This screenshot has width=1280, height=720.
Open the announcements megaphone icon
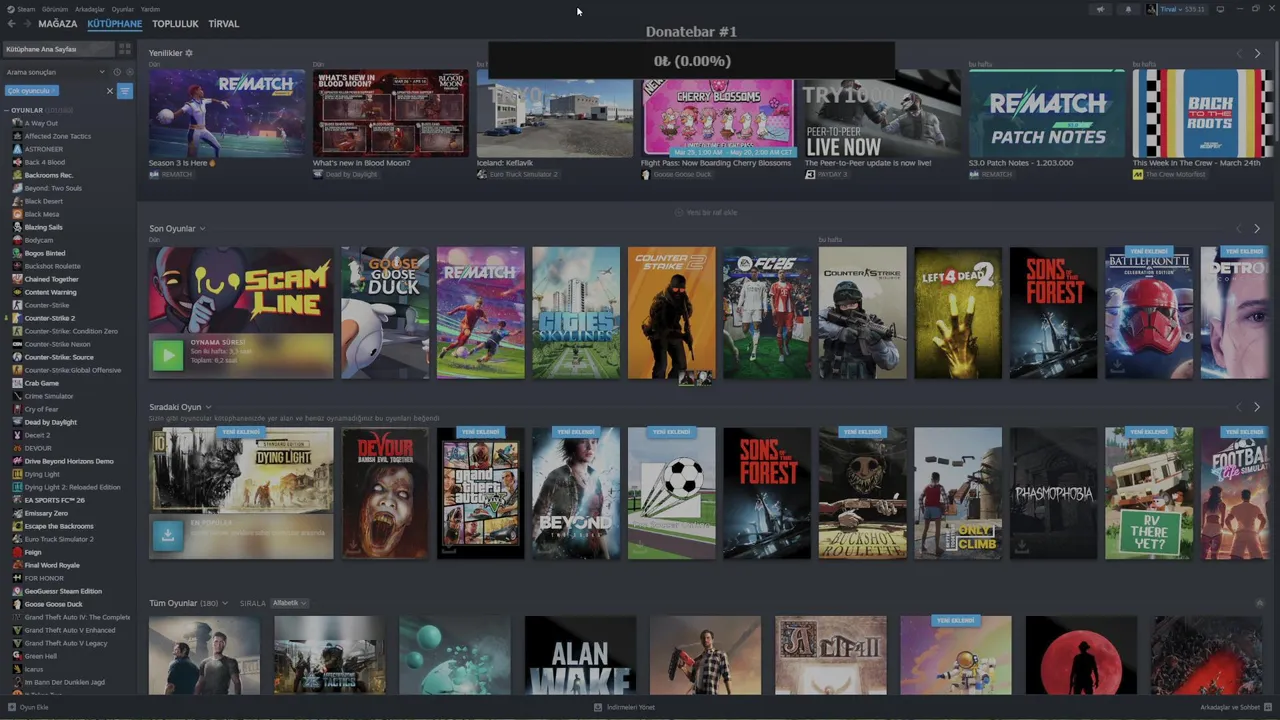pos(1100,9)
